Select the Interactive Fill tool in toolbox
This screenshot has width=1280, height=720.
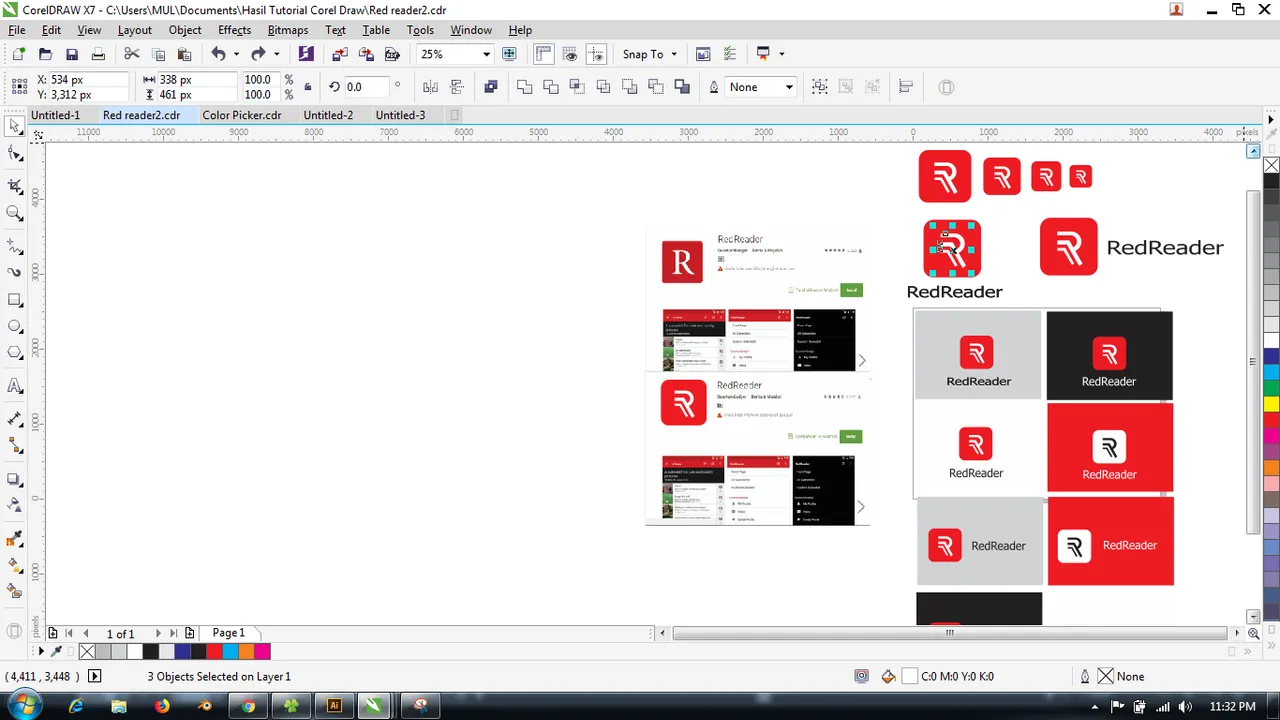[x=15, y=565]
